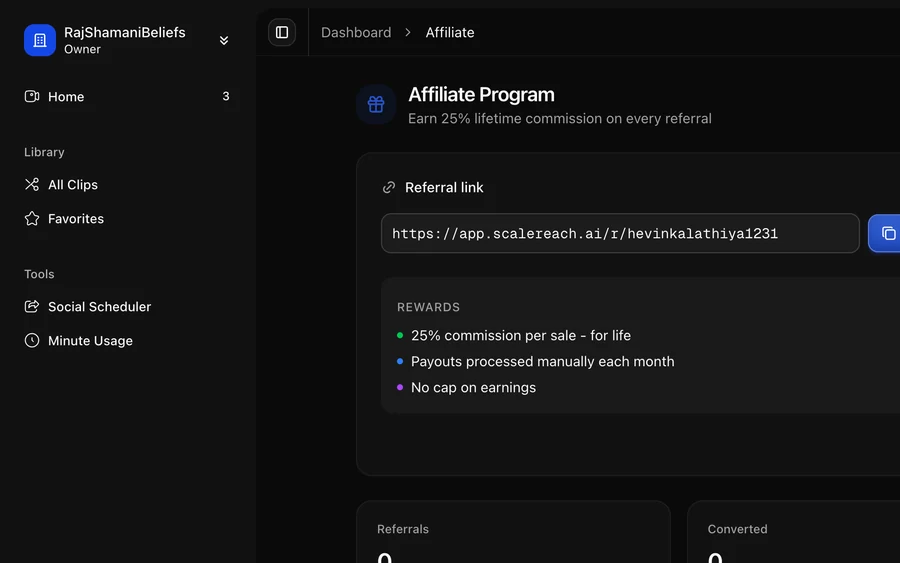Click the Library section label
This screenshot has width=900, height=563.
click(x=44, y=152)
